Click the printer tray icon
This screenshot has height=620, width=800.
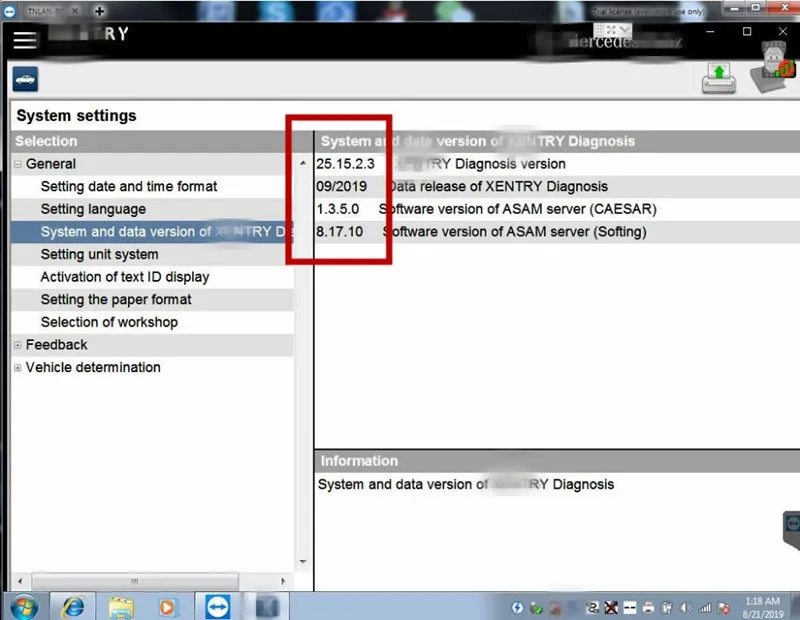pyautogui.click(x=648, y=608)
